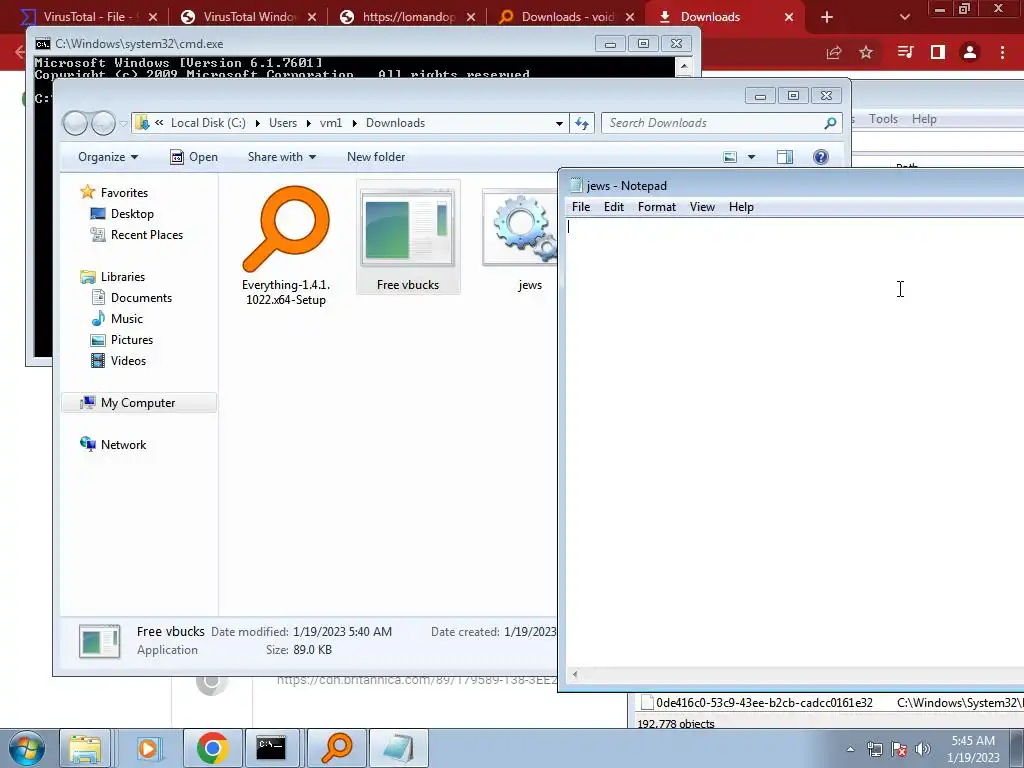This screenshot has width=1024, height=768.
Task: Click the Explorer Back navigation button
Action: (75, 123)
